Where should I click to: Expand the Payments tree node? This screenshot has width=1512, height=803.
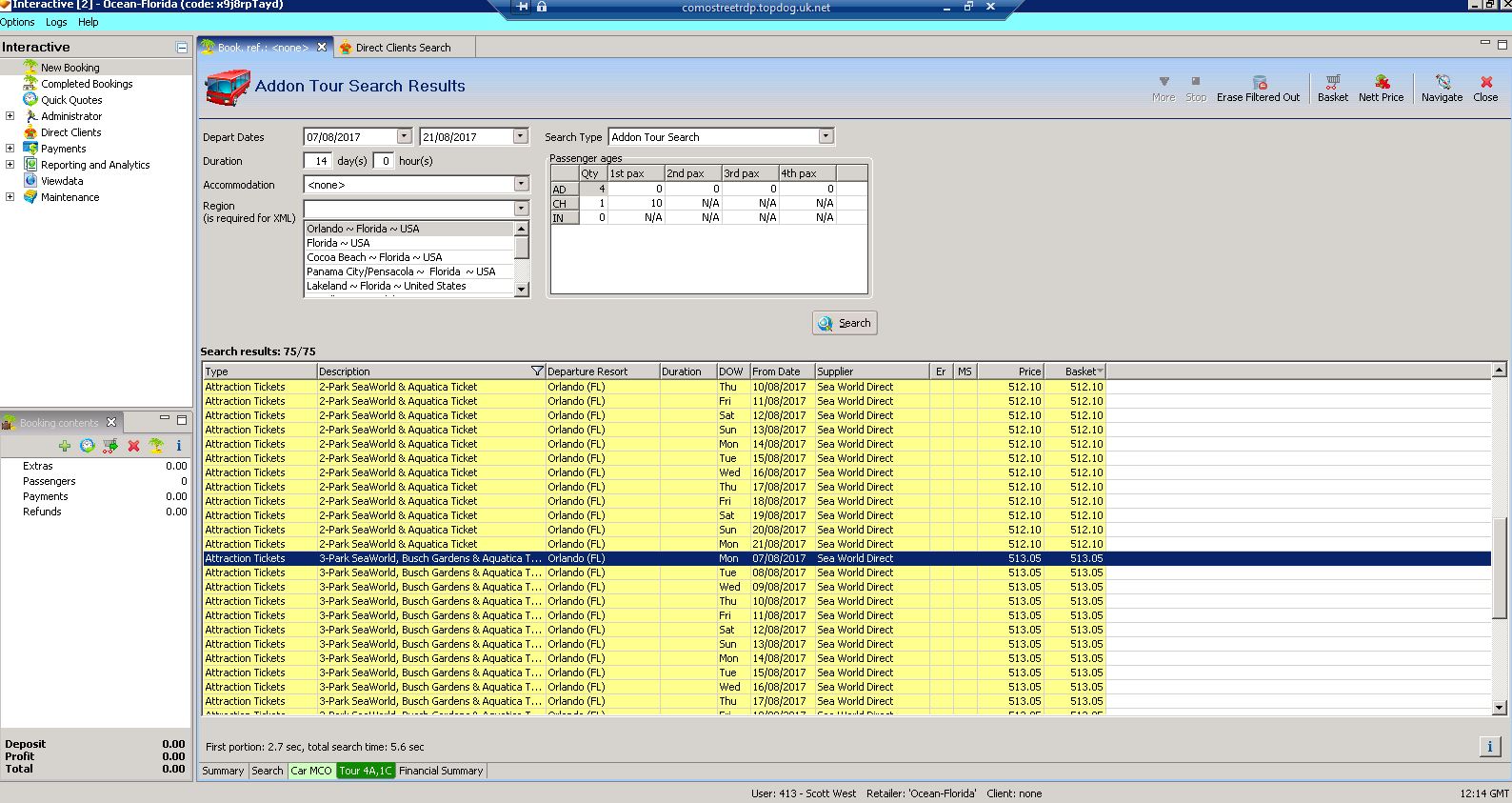click(10, 149)
